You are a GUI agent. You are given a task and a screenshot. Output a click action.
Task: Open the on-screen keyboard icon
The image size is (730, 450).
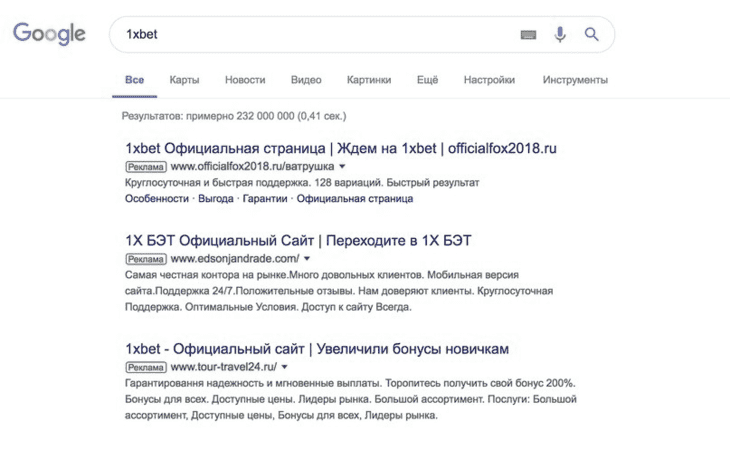(528, 34)
